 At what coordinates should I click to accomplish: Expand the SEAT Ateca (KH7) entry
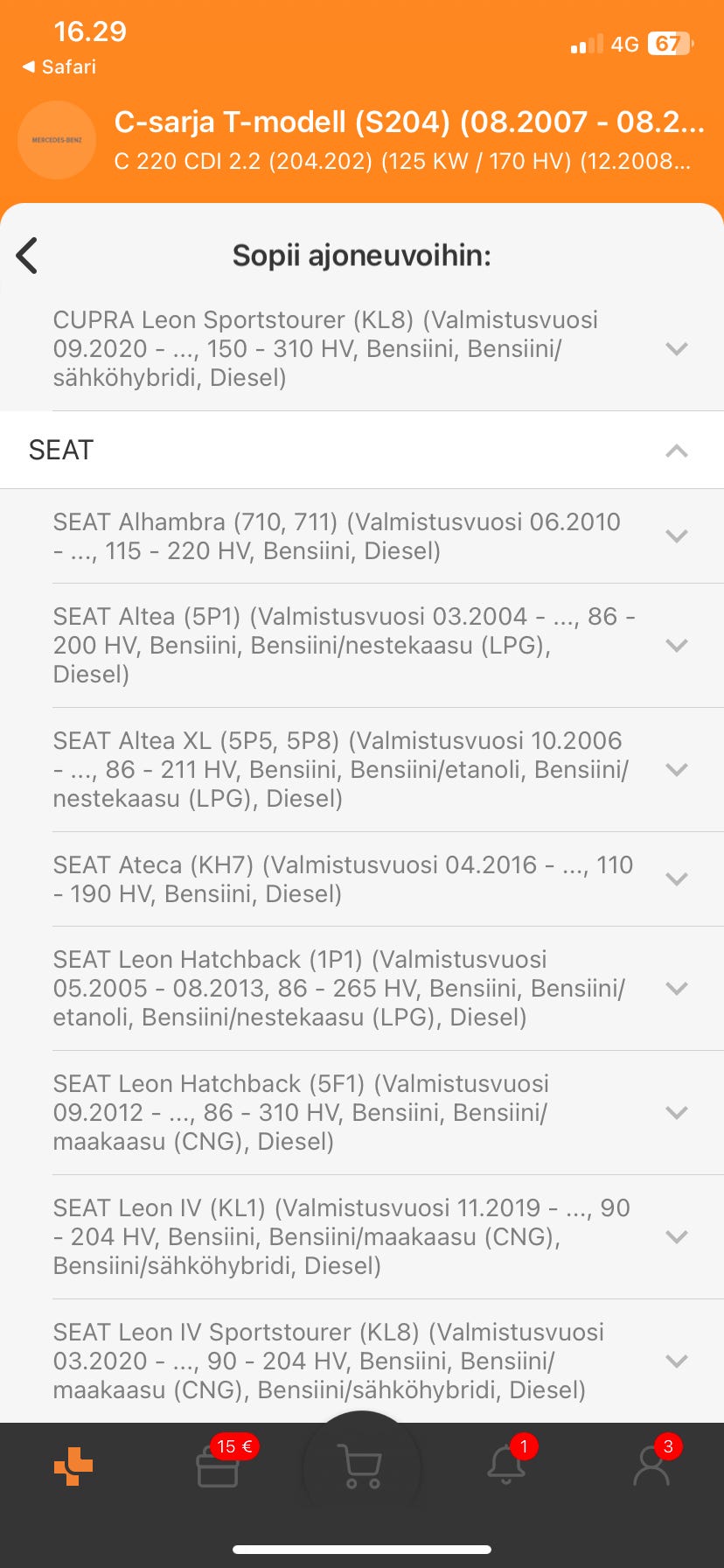[x=676, y=879]
